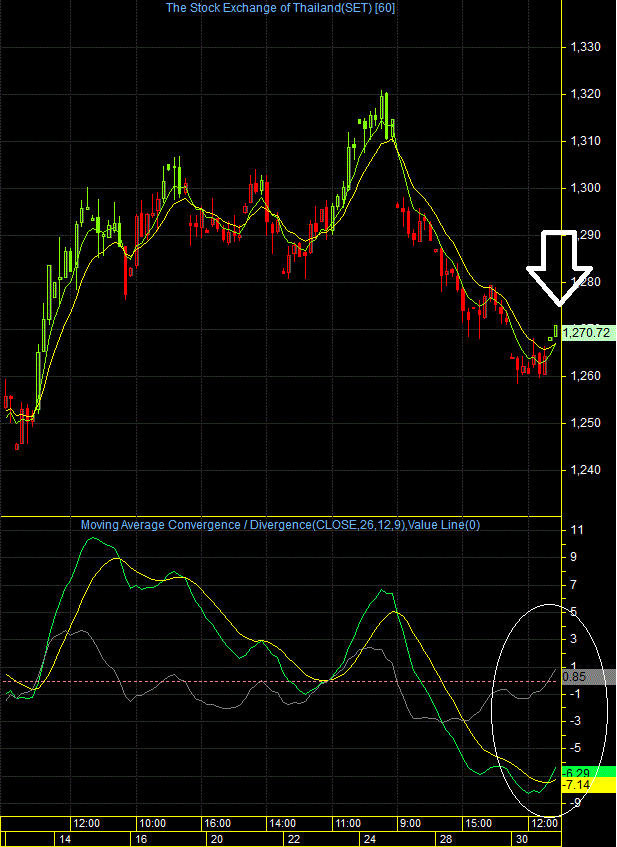Select date 24 on the date axis
Viewport: 617px width, 847px height.
point(369,840)
